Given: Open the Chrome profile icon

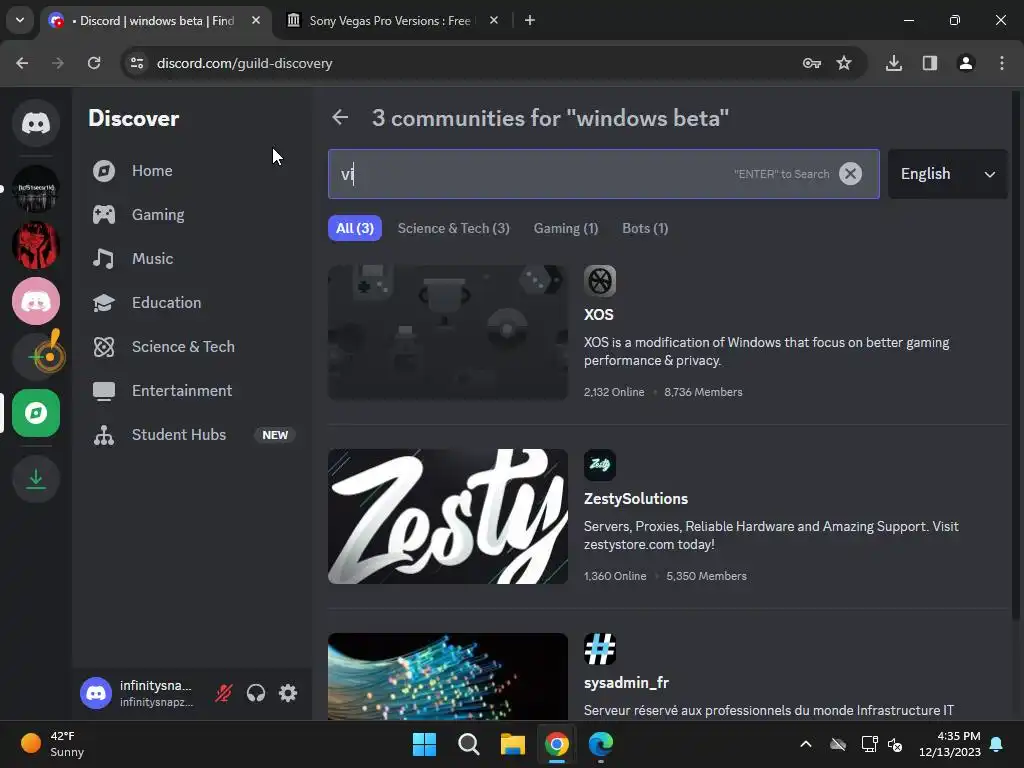Looking at the screenshot, I should pos(966,63).
